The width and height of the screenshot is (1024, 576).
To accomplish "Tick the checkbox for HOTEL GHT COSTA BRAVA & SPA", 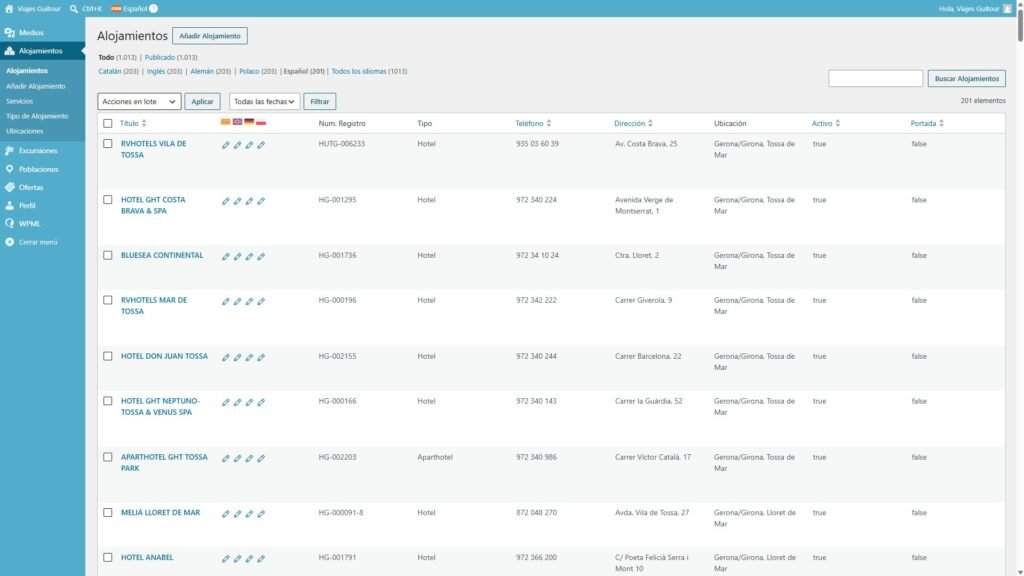I will point(108,200).
